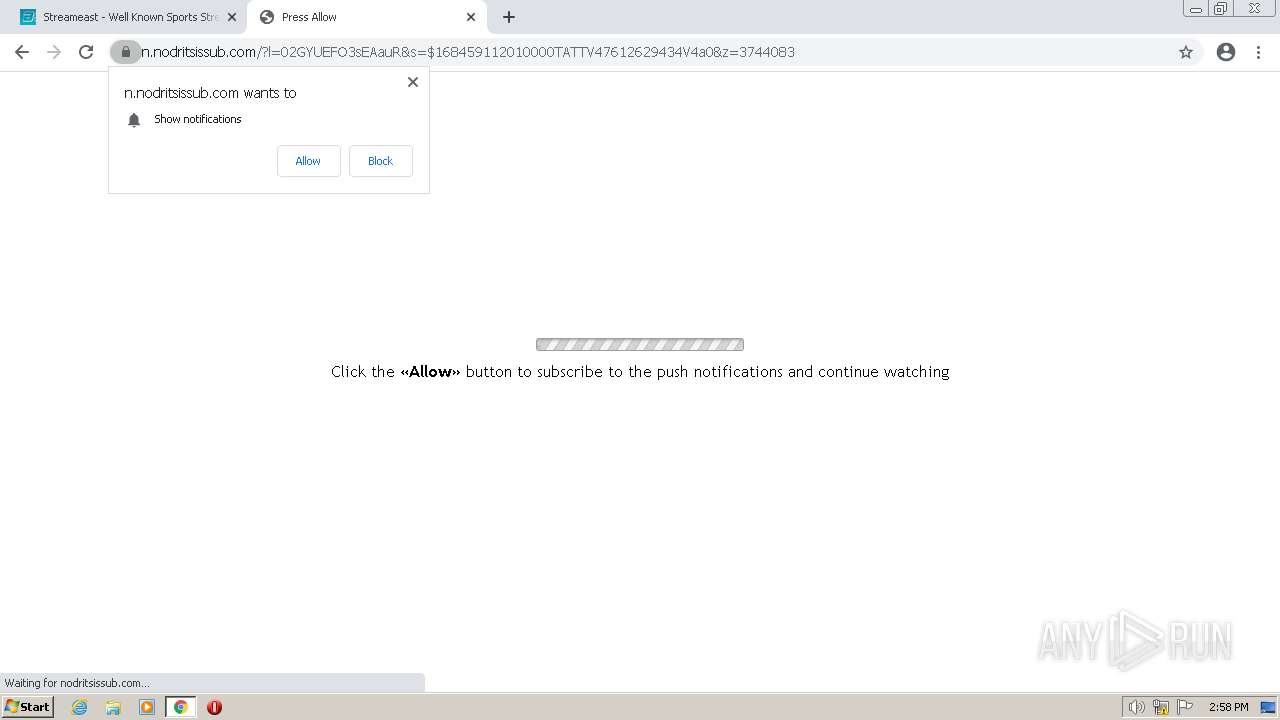Block notifications from nodritsissub.com

[x=380, y=161]
